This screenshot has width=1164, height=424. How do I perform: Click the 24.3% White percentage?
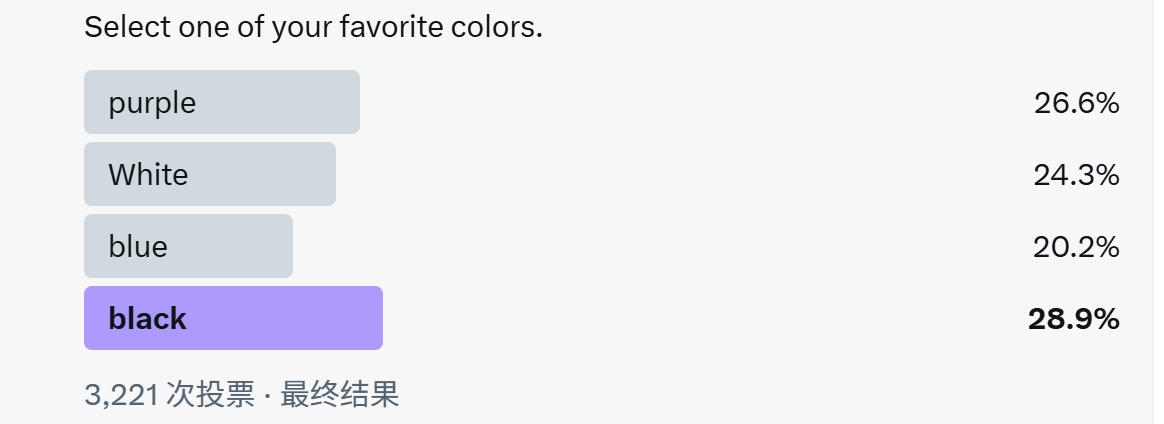click(x=1076, y=175)
